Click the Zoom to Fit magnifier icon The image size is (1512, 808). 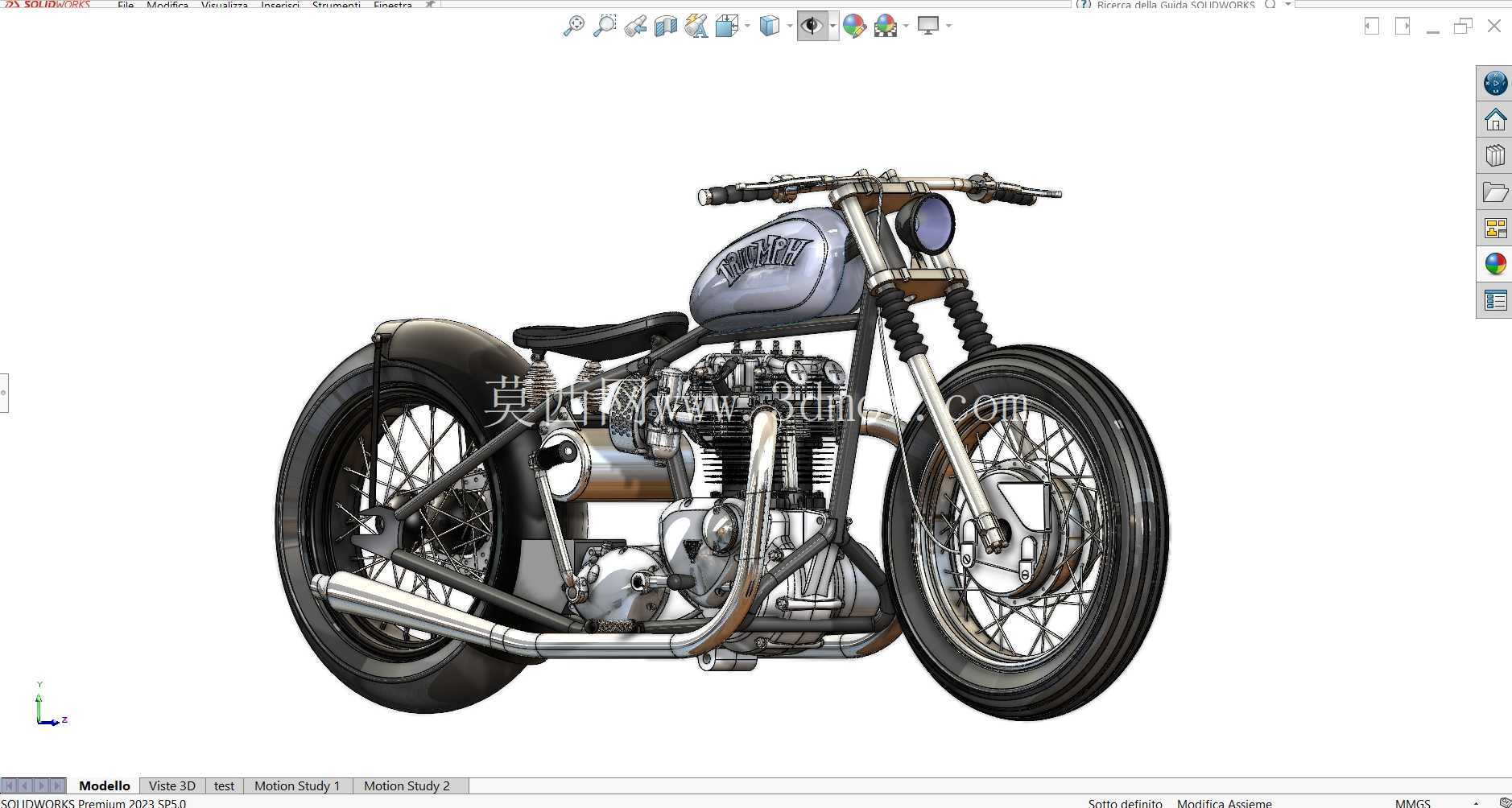[x=573, y=26]
